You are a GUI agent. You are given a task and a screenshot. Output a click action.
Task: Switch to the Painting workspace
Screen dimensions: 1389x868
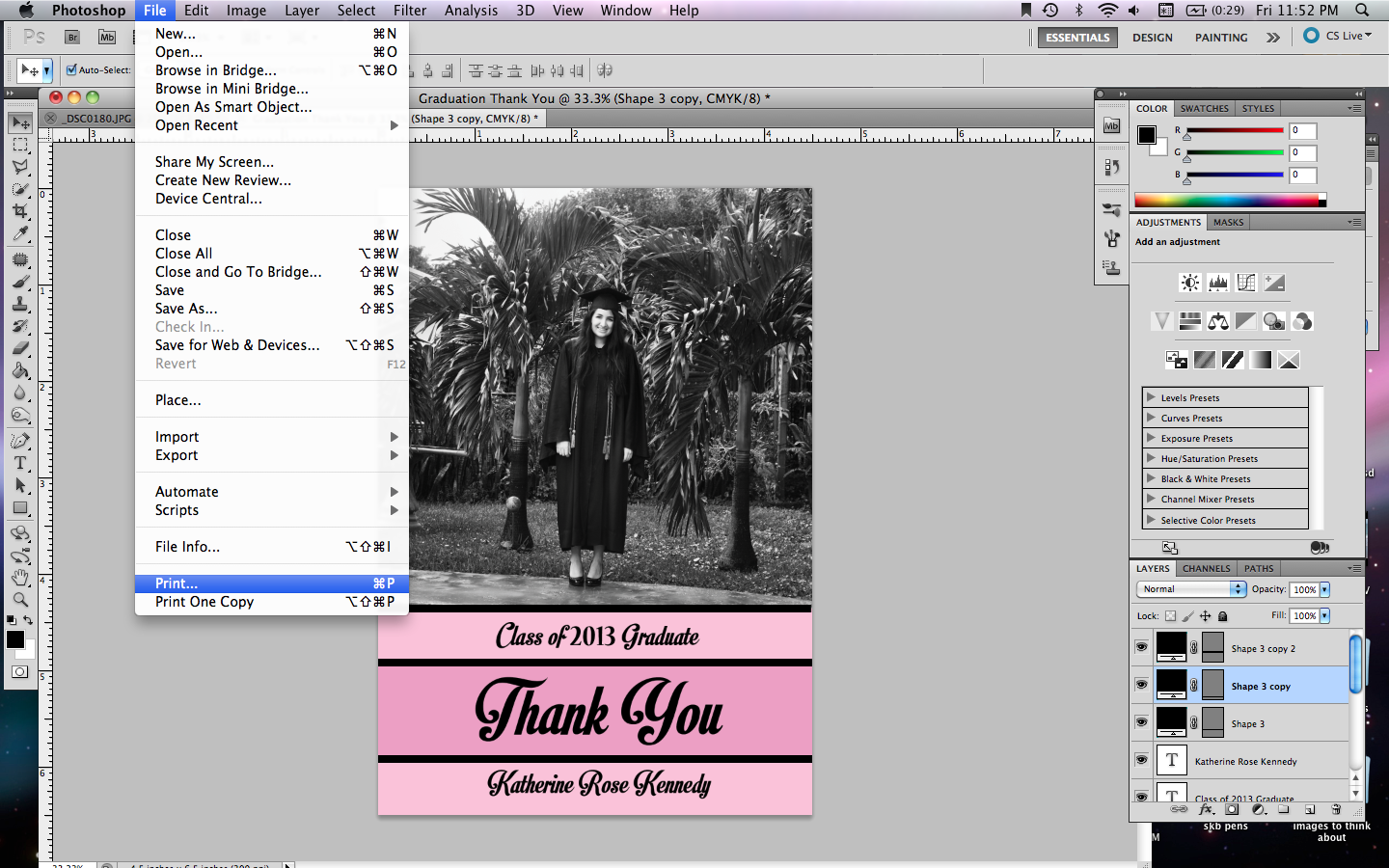pyautogui.click(x=1221, y=38)
